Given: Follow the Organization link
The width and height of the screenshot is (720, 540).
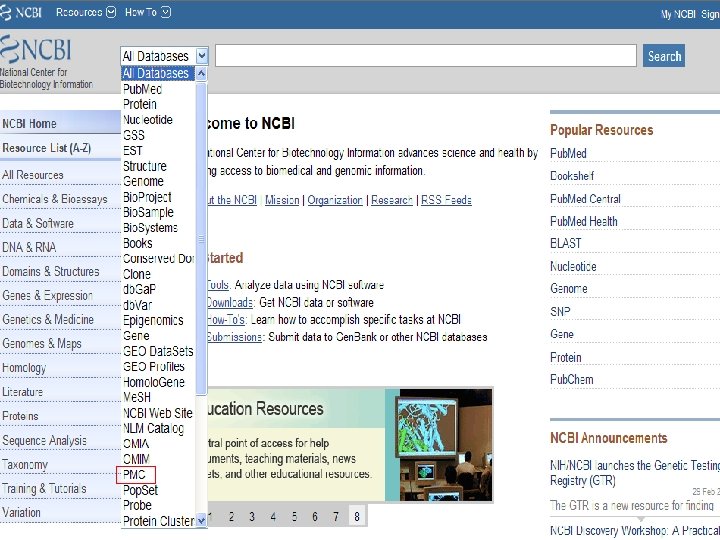Looking at the screenshot, I should click(335, 200).
